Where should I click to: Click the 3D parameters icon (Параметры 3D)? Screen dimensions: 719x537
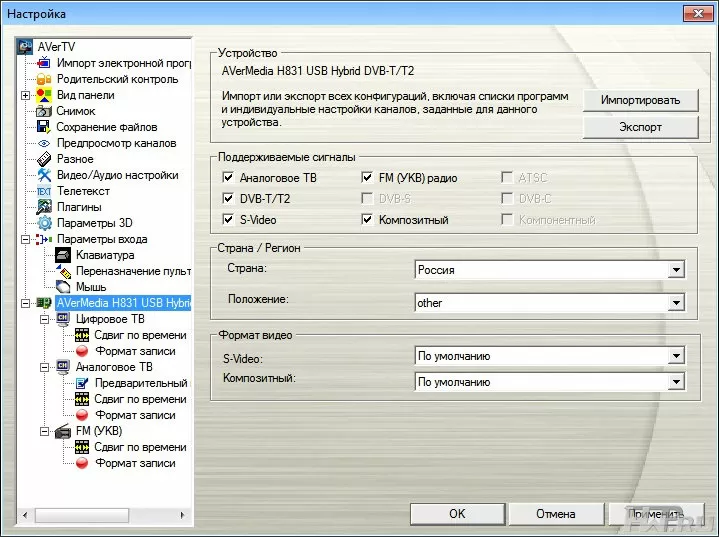[x=43, y=223]
